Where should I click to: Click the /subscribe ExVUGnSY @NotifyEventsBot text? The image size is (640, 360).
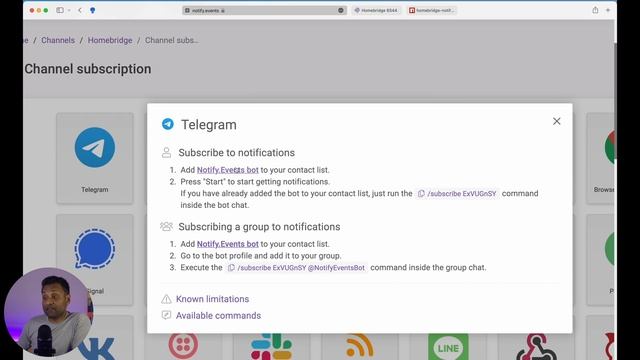coord(301,268)
